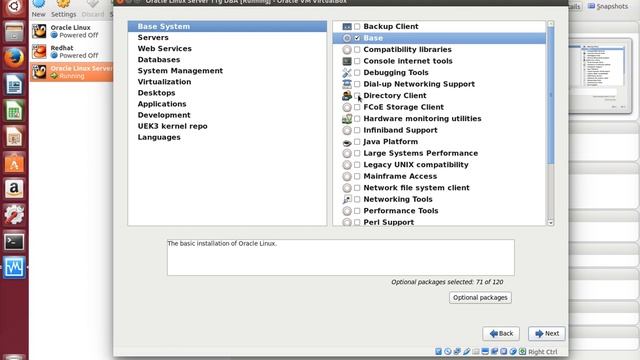The height and width of the screenshot is (360, 640).
Task: Uncheck the Base package group
Action: click(357, 38)
